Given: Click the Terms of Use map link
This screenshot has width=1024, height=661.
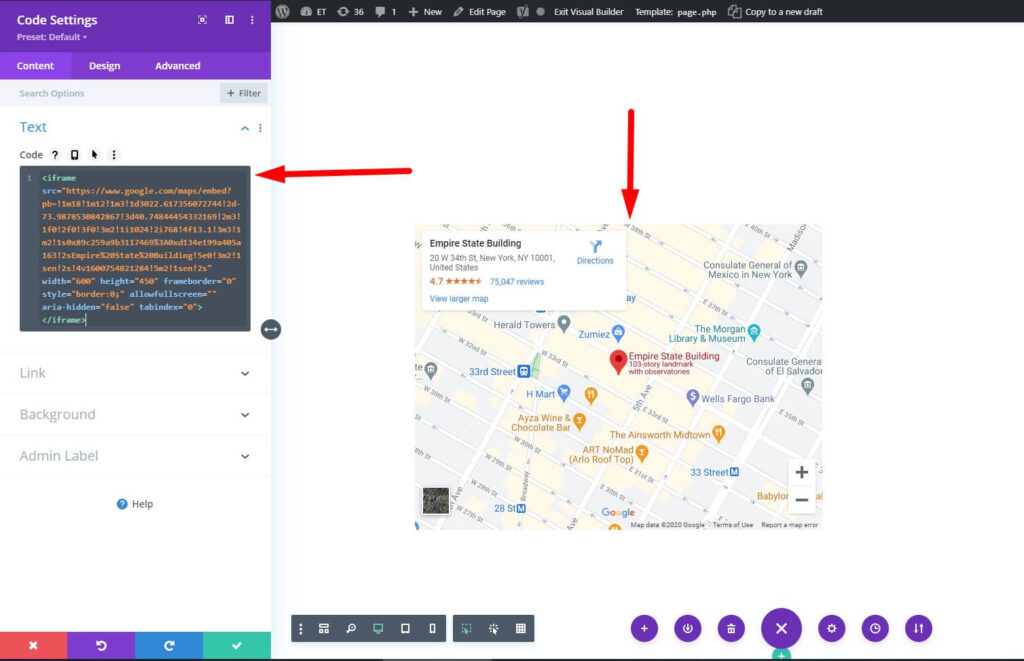Looking at the screenshot, I should click(733, 525).
